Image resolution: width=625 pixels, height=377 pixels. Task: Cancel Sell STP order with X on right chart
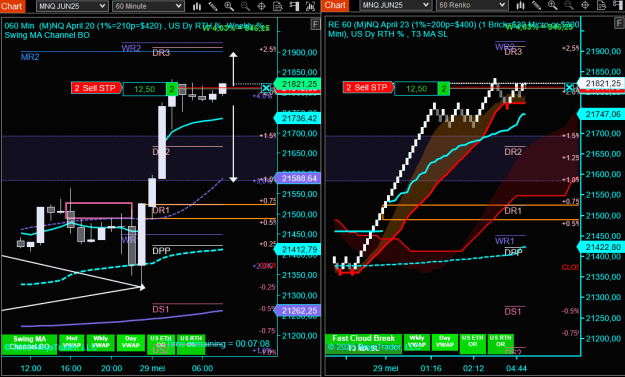(570, 87)
